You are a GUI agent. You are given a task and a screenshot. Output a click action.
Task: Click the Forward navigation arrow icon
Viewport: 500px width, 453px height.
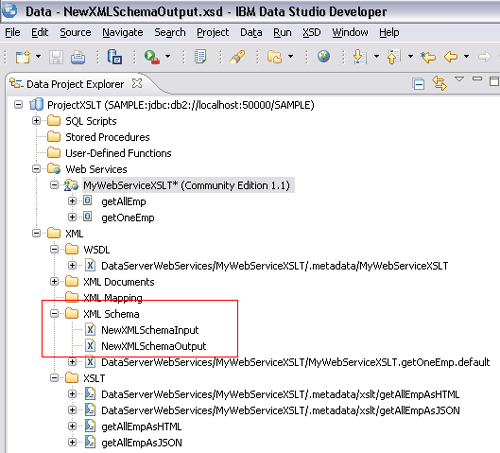(484, 57)
